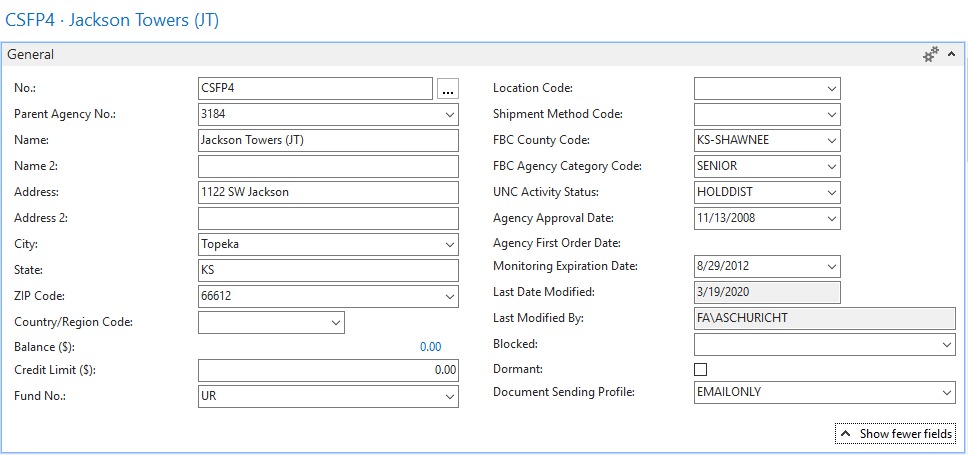Click the ellipsis button next to No. field
The image size is (968, 455).
[447, 89]
